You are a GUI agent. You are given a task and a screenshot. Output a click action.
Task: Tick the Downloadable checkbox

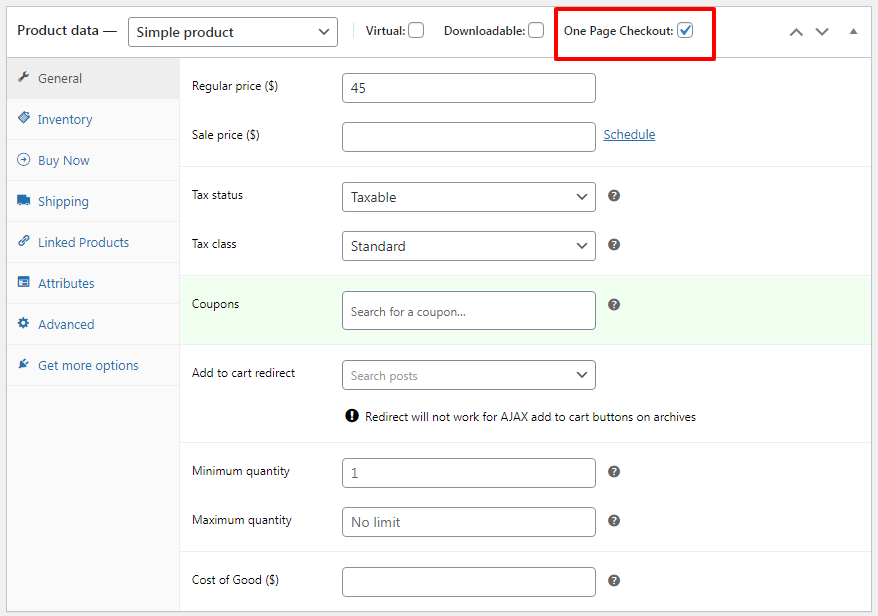click(x=536, y=30)
